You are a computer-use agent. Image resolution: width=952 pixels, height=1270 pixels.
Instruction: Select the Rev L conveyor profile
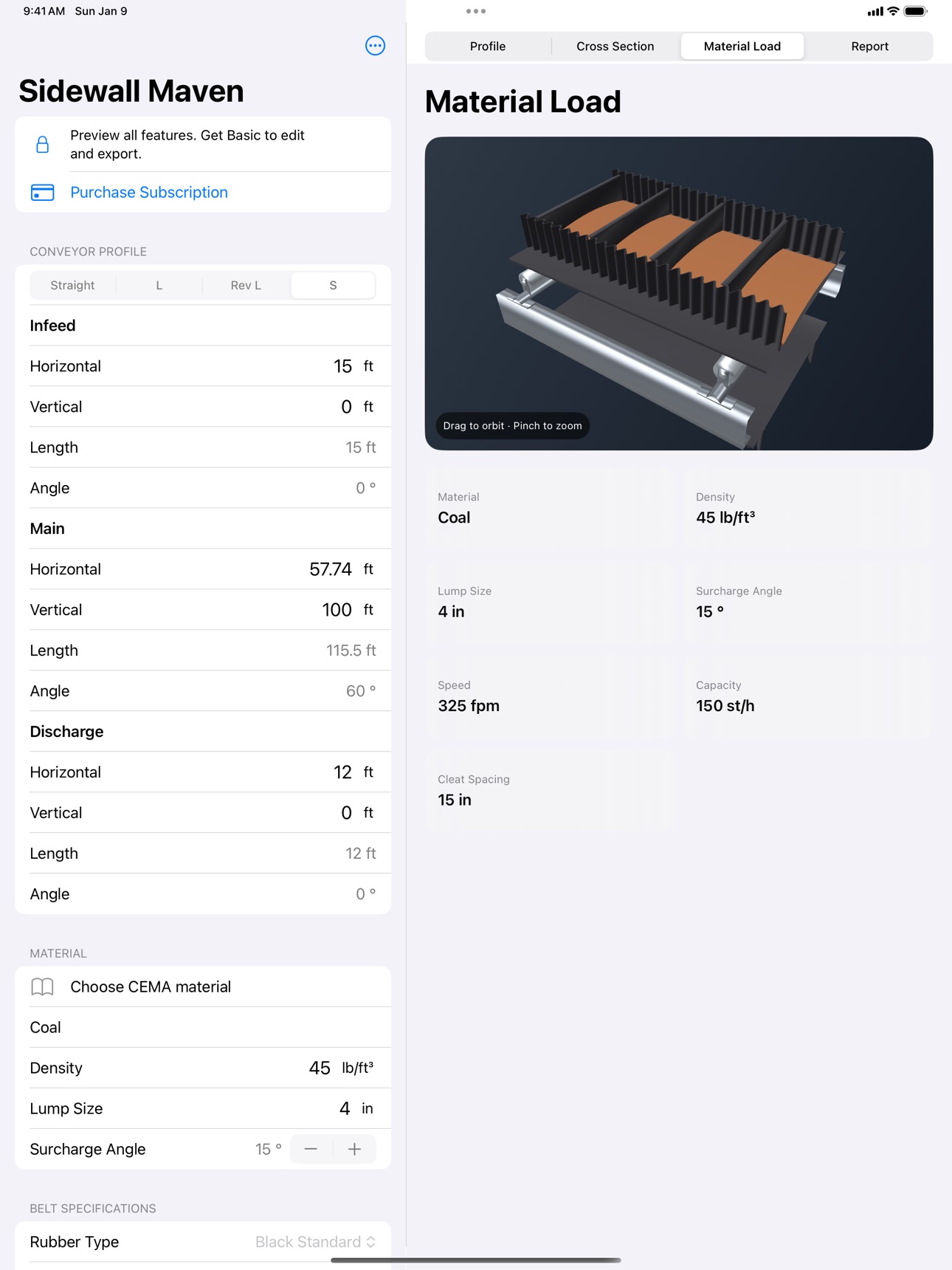click(246, 286)
